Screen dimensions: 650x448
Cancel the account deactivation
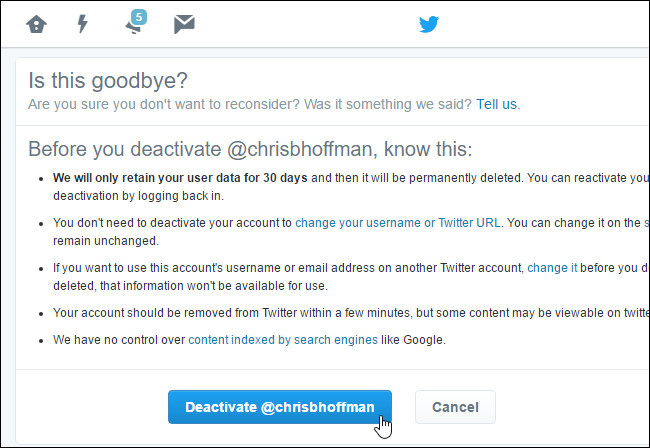[x=455, y=407]
